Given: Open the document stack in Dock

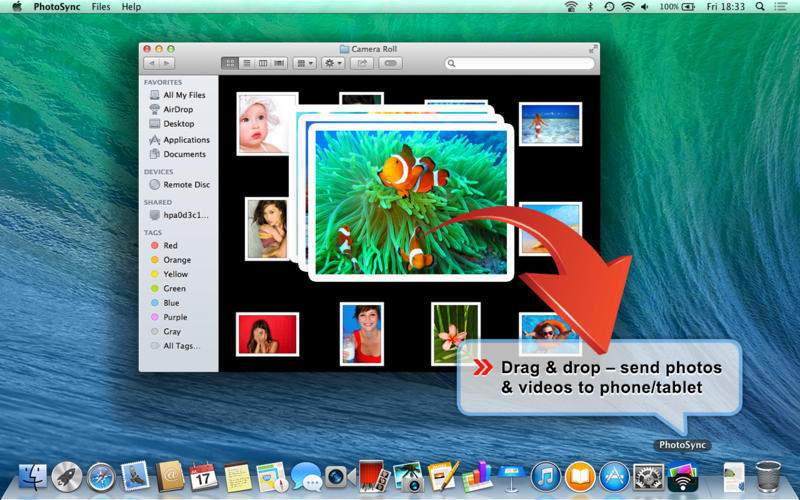Looking at the screenshot, I should [734, 477].
